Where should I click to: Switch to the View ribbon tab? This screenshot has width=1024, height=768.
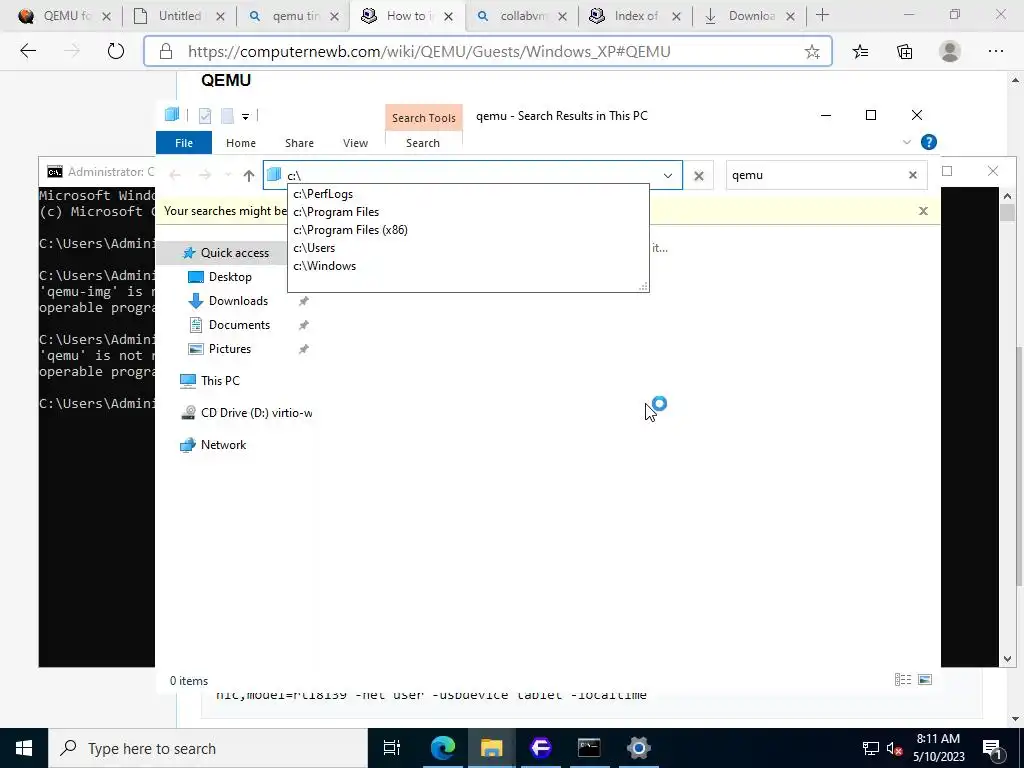[355, 143]
